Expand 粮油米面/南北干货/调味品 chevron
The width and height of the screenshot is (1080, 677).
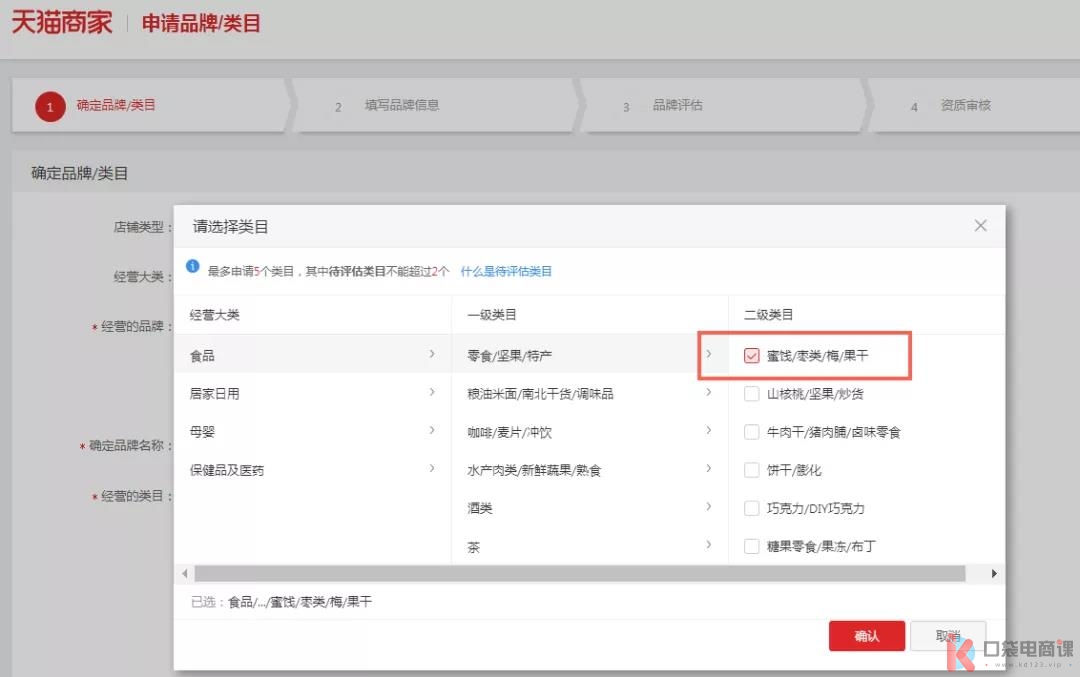pyautogui.click(x=709, y=392)
